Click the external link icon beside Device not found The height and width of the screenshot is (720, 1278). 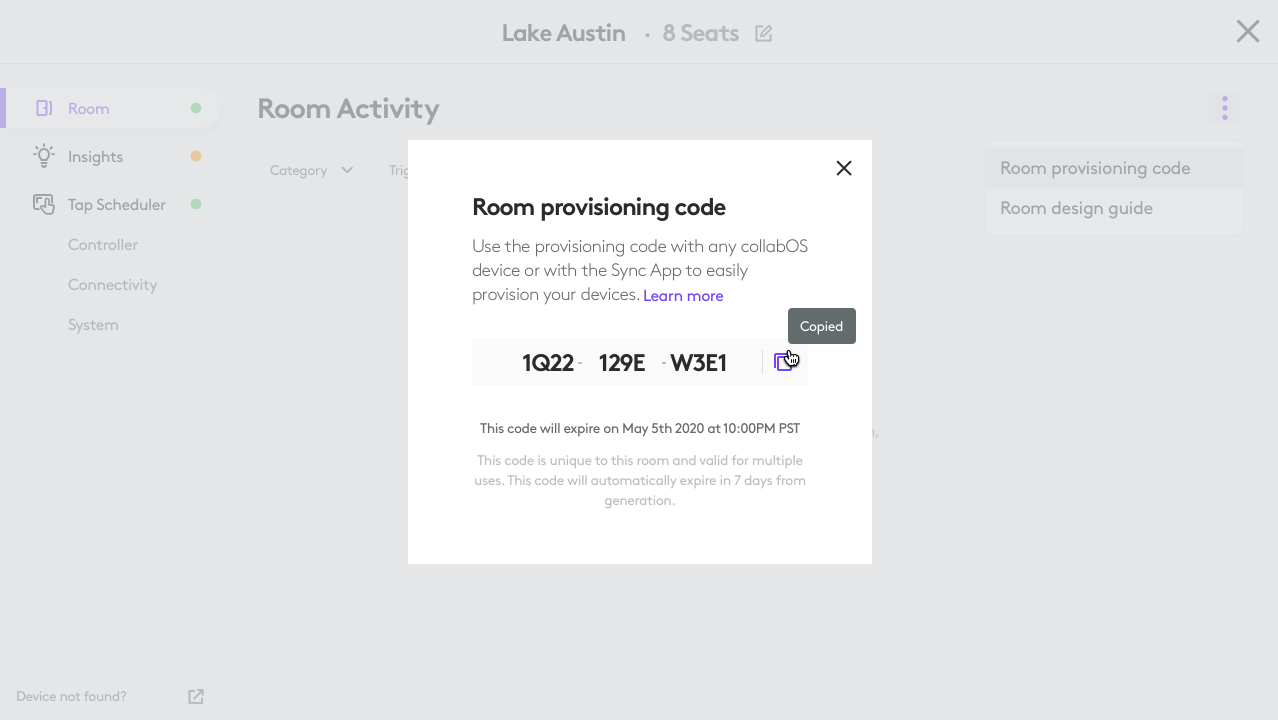[x=195, y=696]
